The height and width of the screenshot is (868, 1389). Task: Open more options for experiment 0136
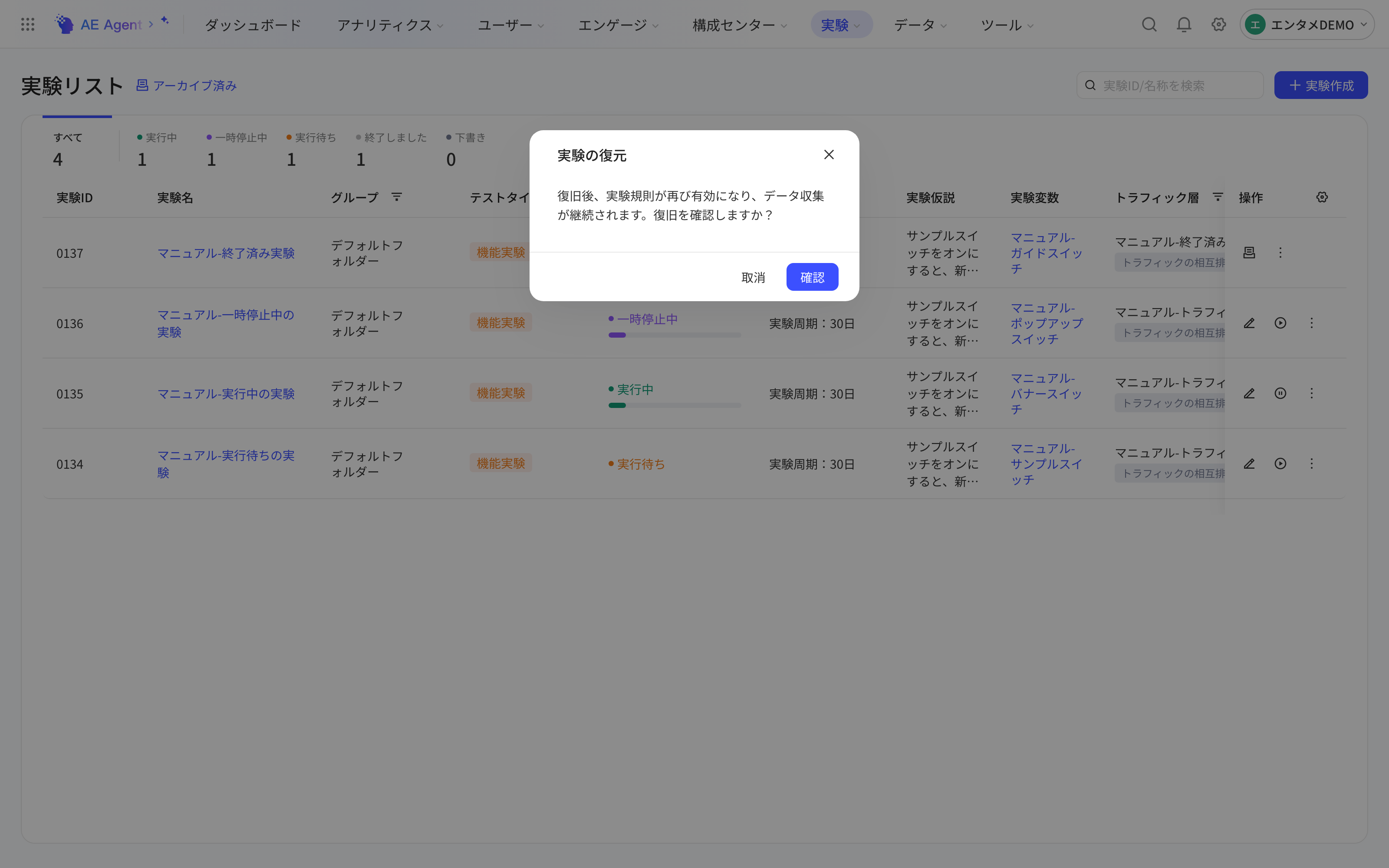[x=1311, y=323]
